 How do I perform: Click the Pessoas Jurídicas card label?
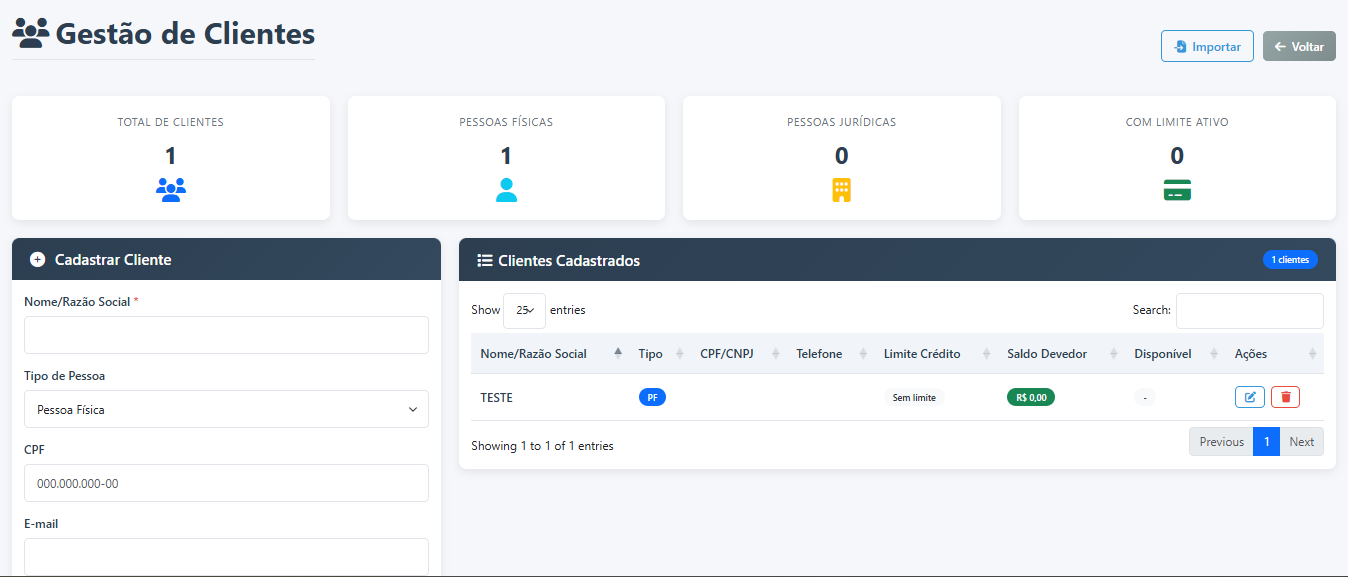(841, 122)
